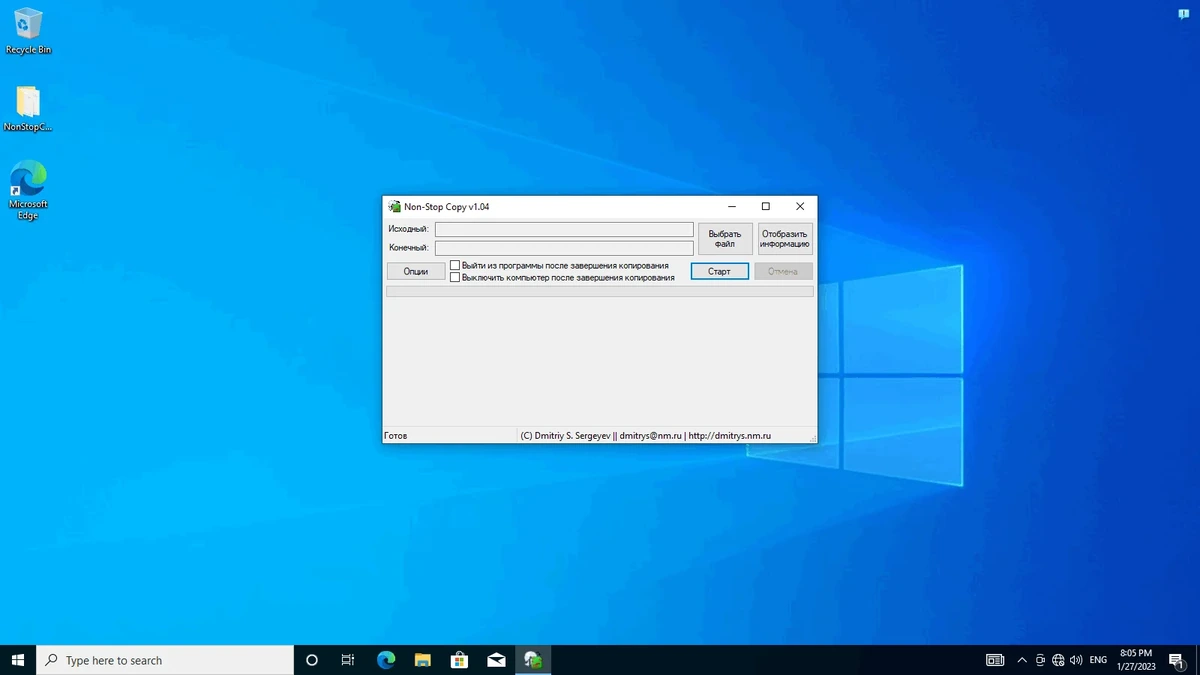This screenshot has height=675, width=1200.
Task: Click the Cortana circle icon
Action: point(311,660)
